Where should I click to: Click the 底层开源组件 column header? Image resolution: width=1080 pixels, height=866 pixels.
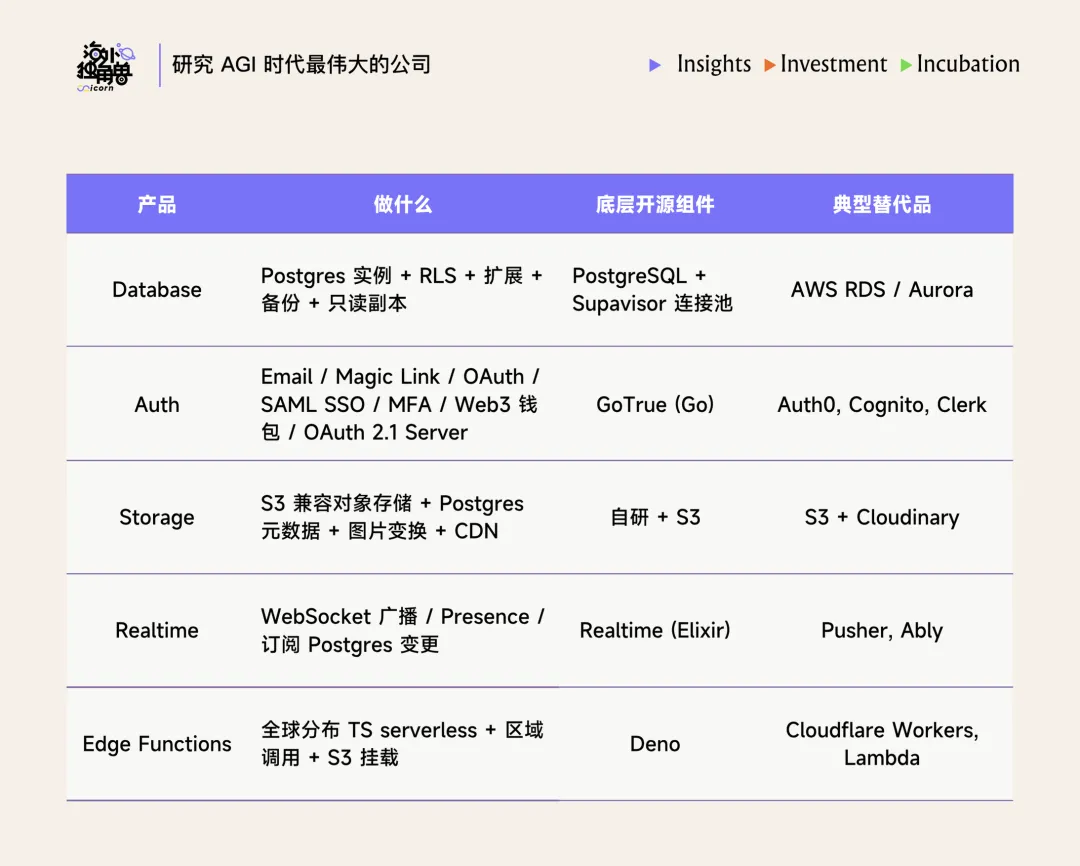point(654,205)
